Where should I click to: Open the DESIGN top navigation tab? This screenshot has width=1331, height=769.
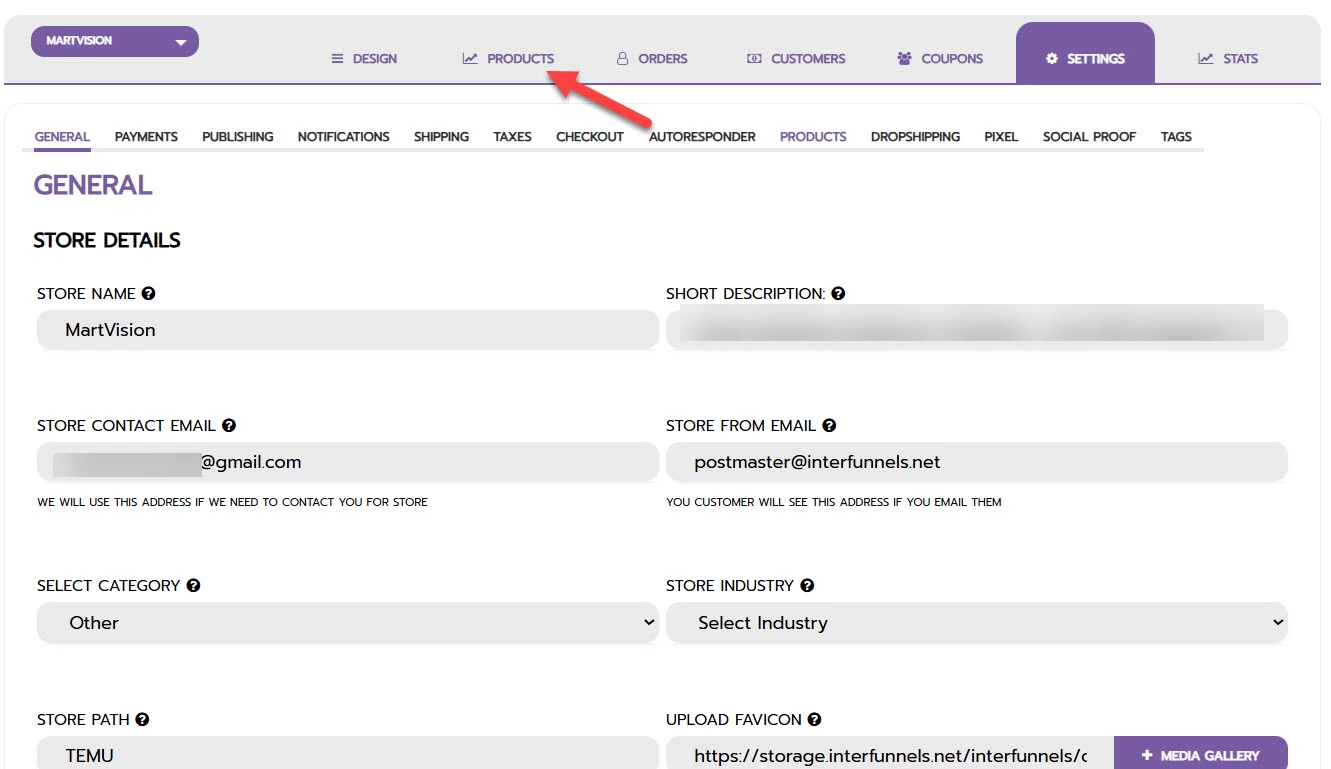tap(364, 59)
